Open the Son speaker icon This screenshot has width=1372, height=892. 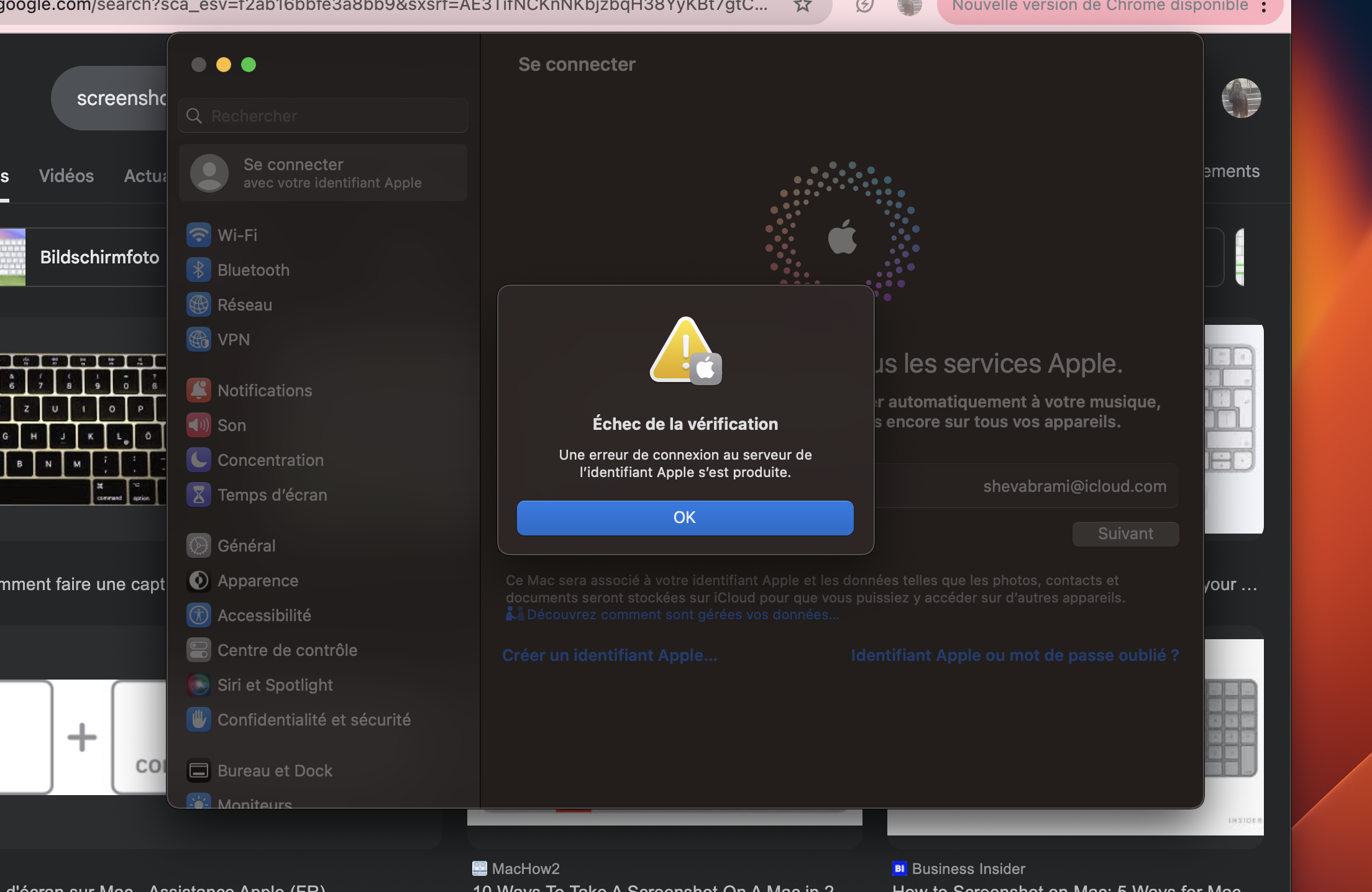(x=199, y=425)
